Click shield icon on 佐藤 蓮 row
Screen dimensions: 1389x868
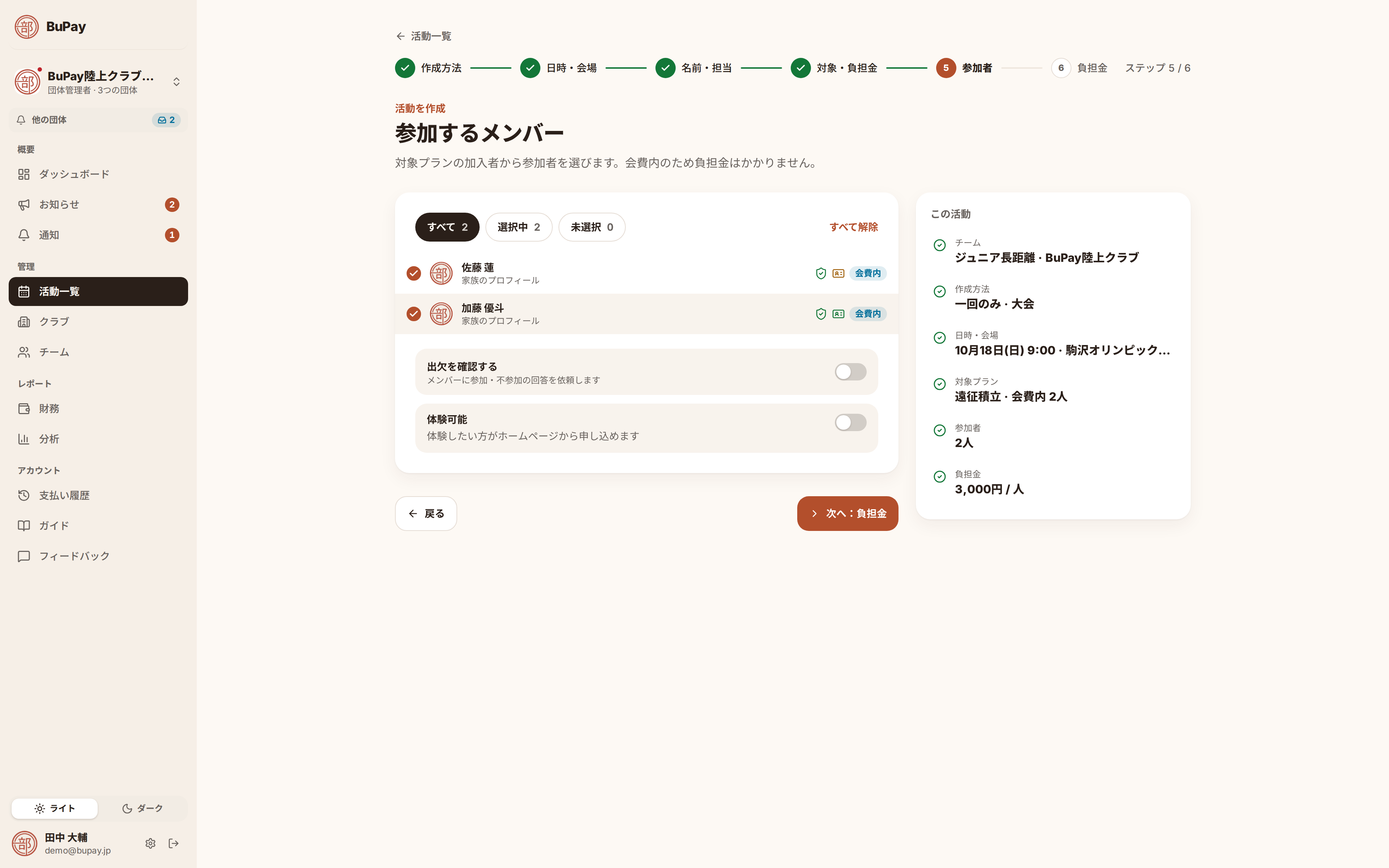click(x=821, y=273)
